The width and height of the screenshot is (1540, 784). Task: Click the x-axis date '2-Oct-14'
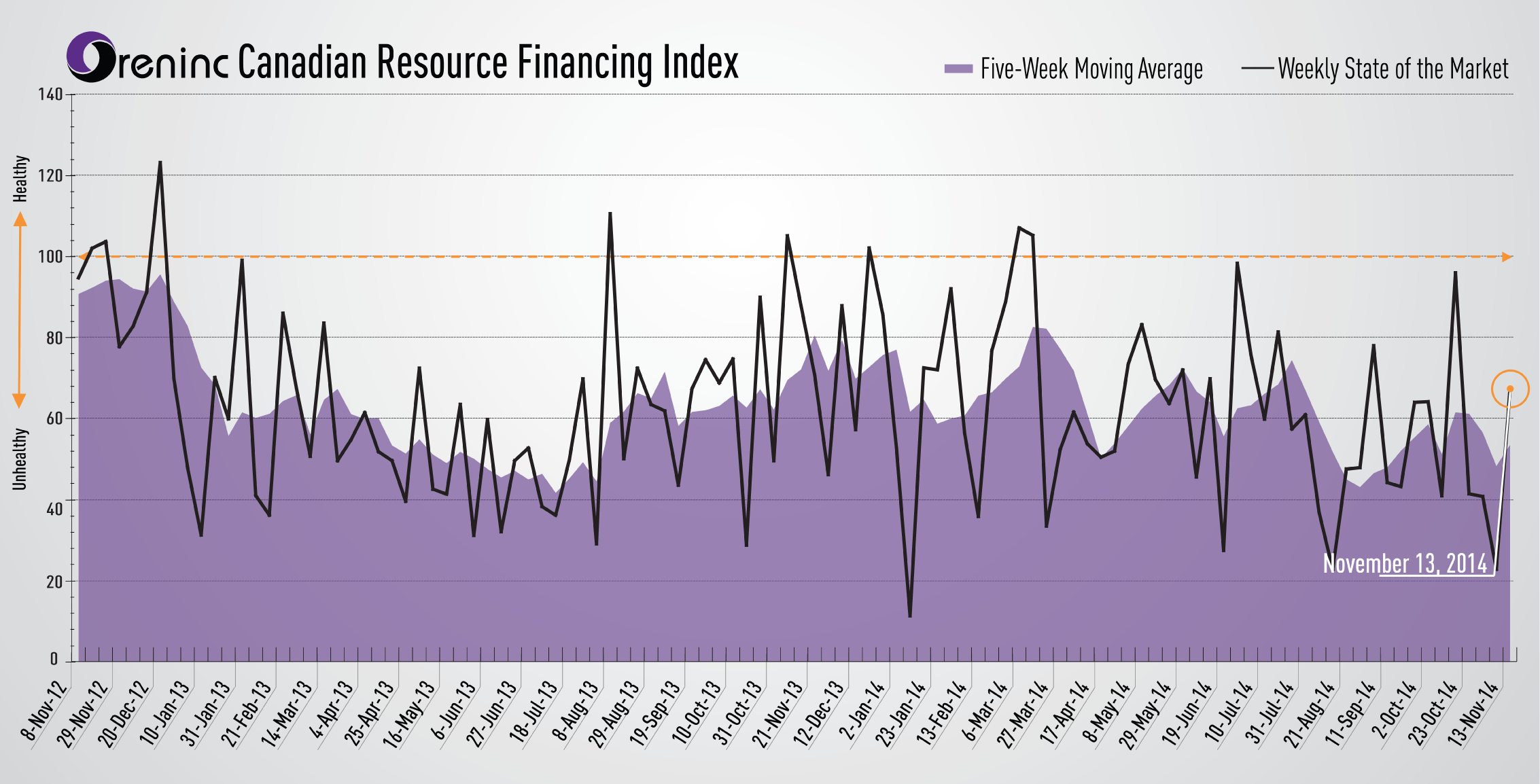(x=1395, y=709)
